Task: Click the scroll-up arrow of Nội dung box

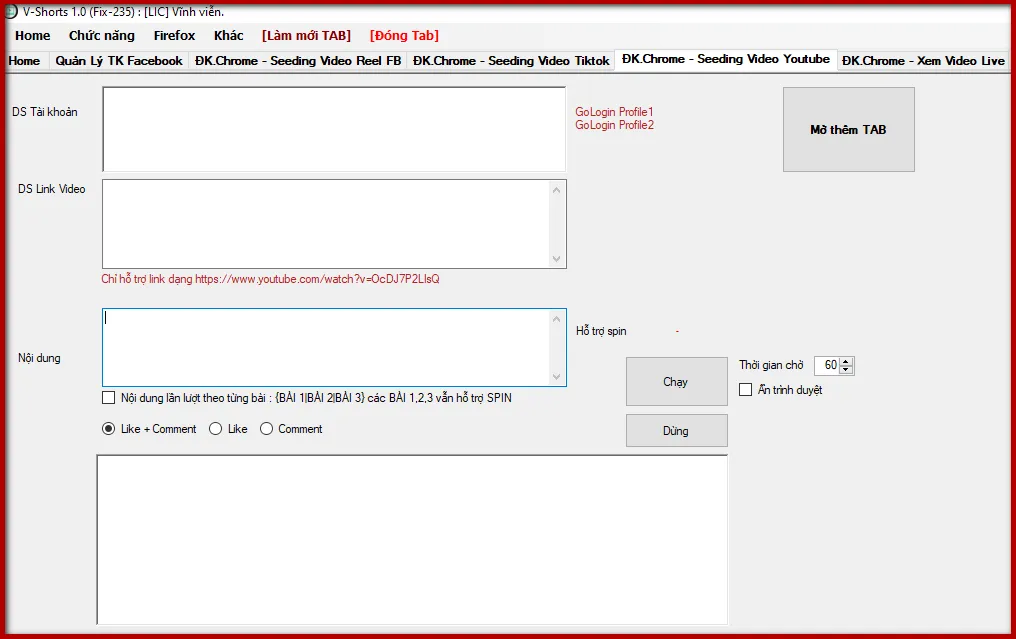Action: pyautogui.click(x=557, y=319)
